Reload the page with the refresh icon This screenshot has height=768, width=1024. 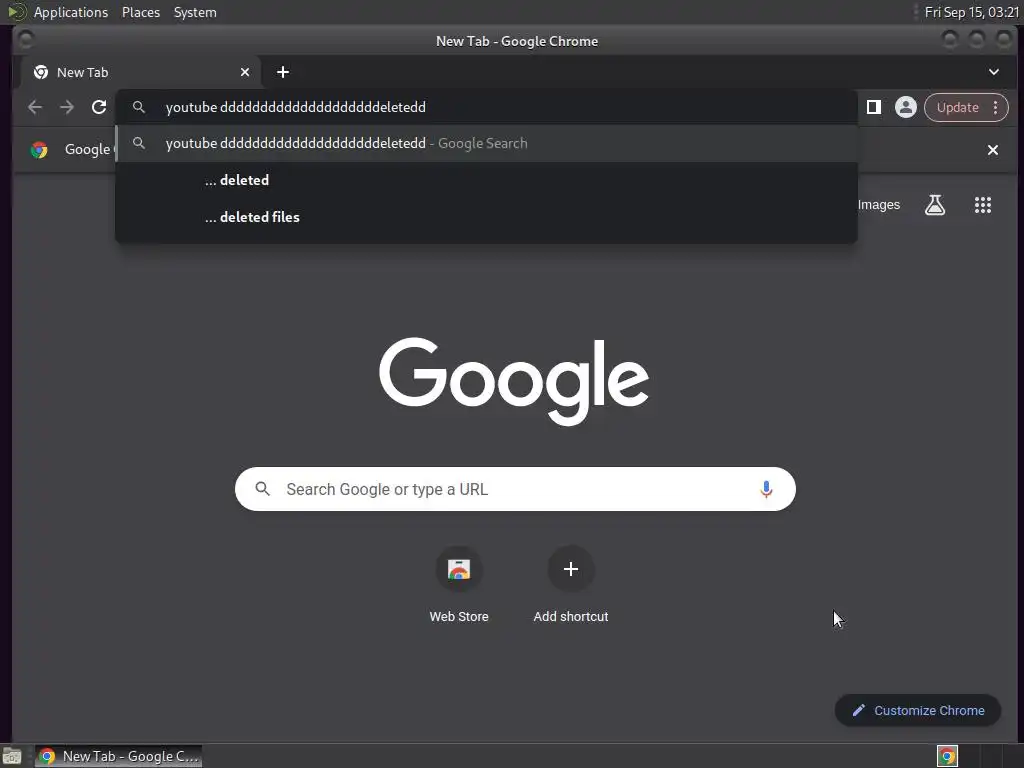coord(99,107)
